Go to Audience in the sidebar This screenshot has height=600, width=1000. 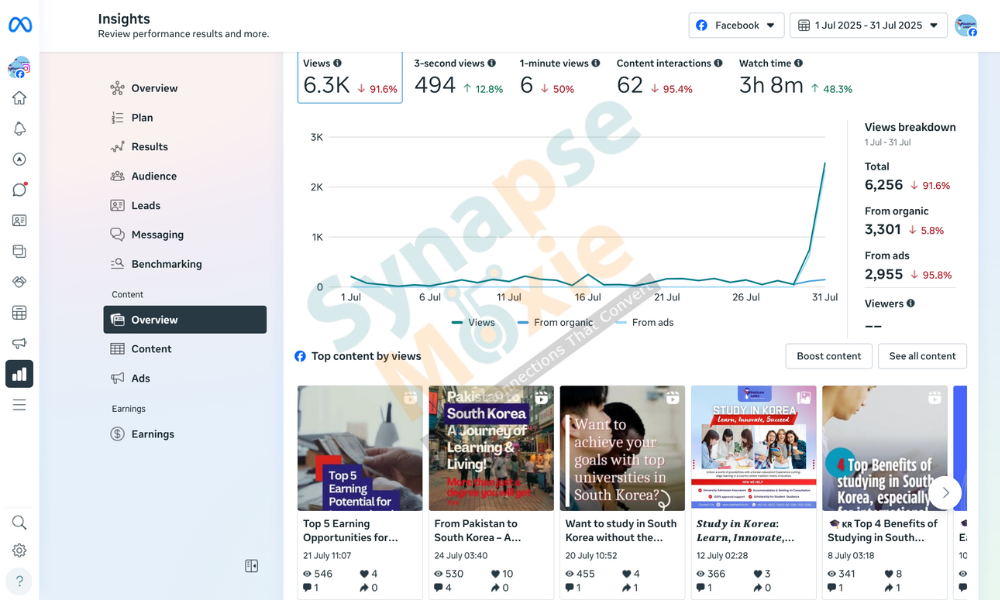click(154, 176)
